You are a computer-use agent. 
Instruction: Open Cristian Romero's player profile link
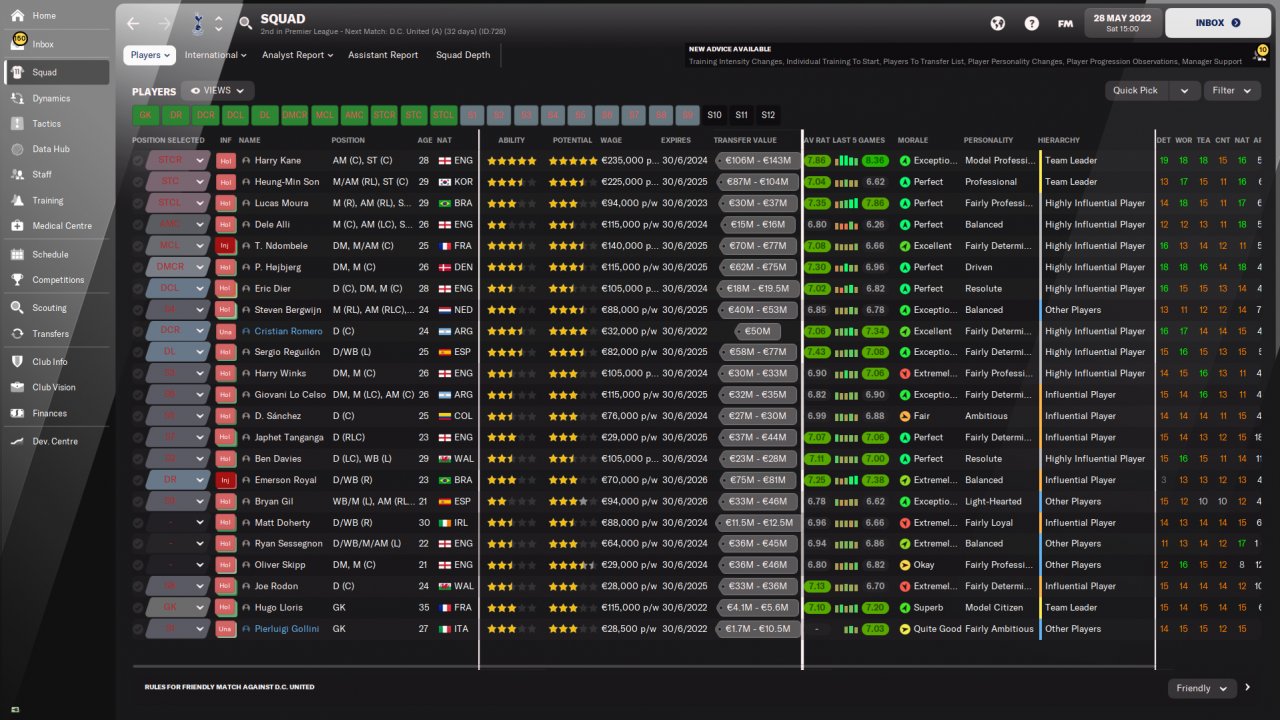coord(287,331)
